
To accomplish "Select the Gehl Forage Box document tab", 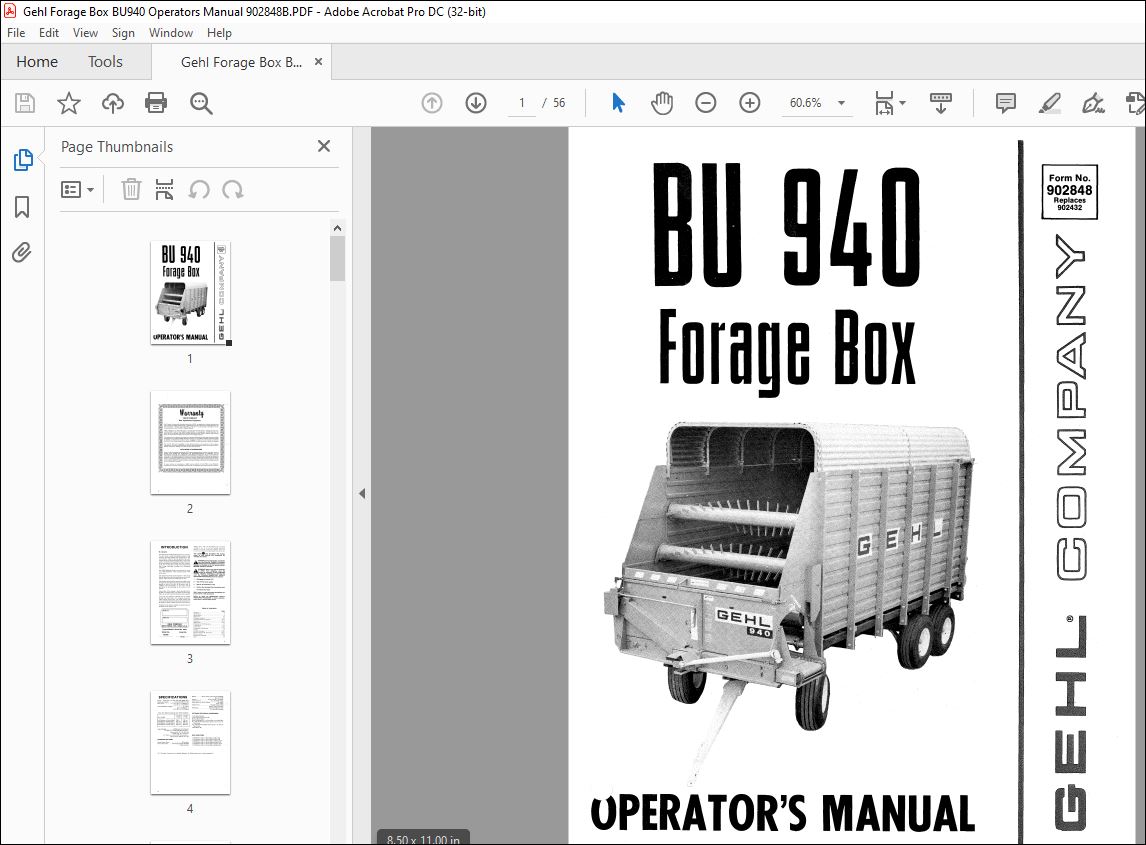I will (241, 62).
